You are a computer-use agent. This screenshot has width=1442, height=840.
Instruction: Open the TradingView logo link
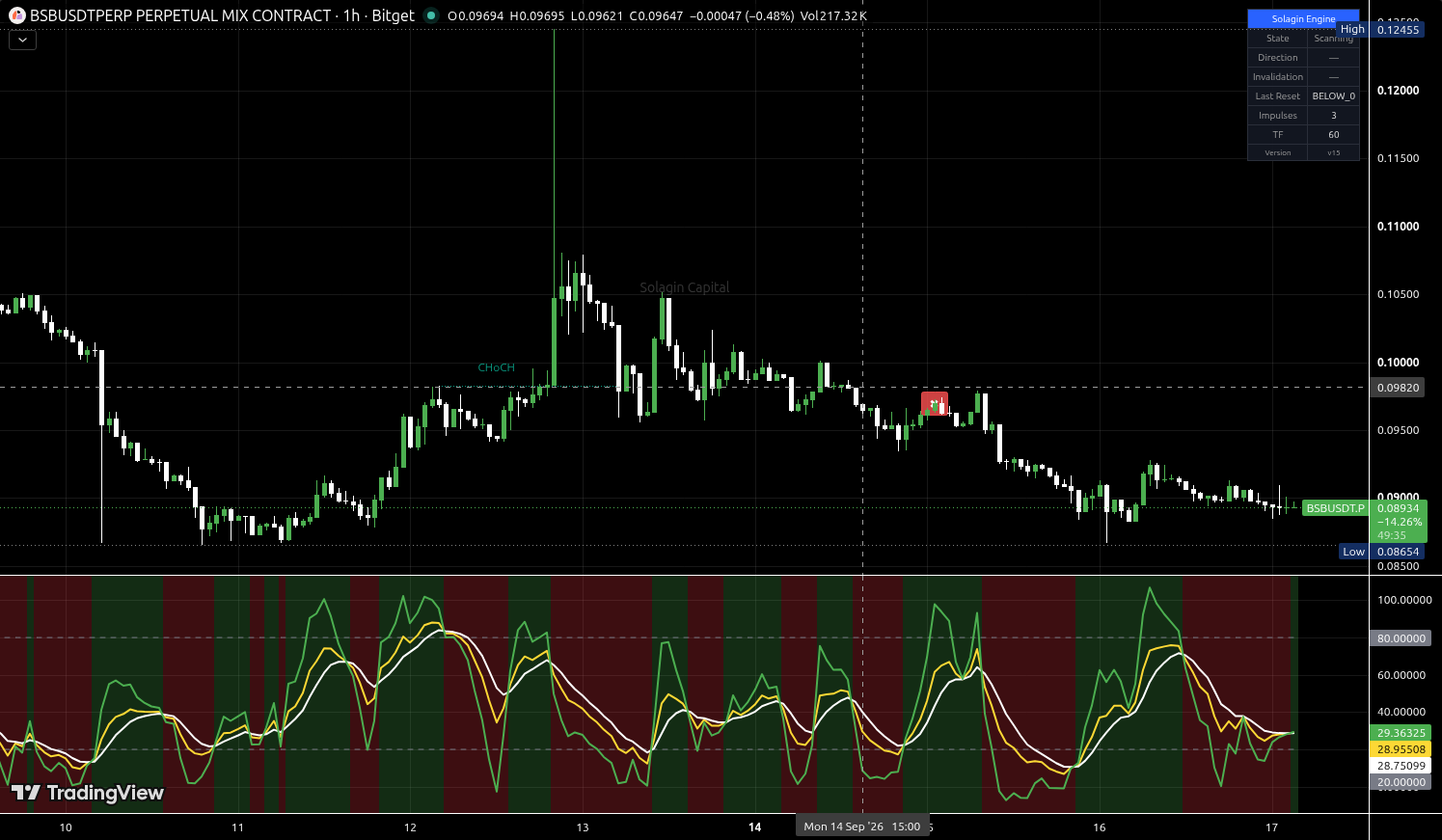point(88,793)
